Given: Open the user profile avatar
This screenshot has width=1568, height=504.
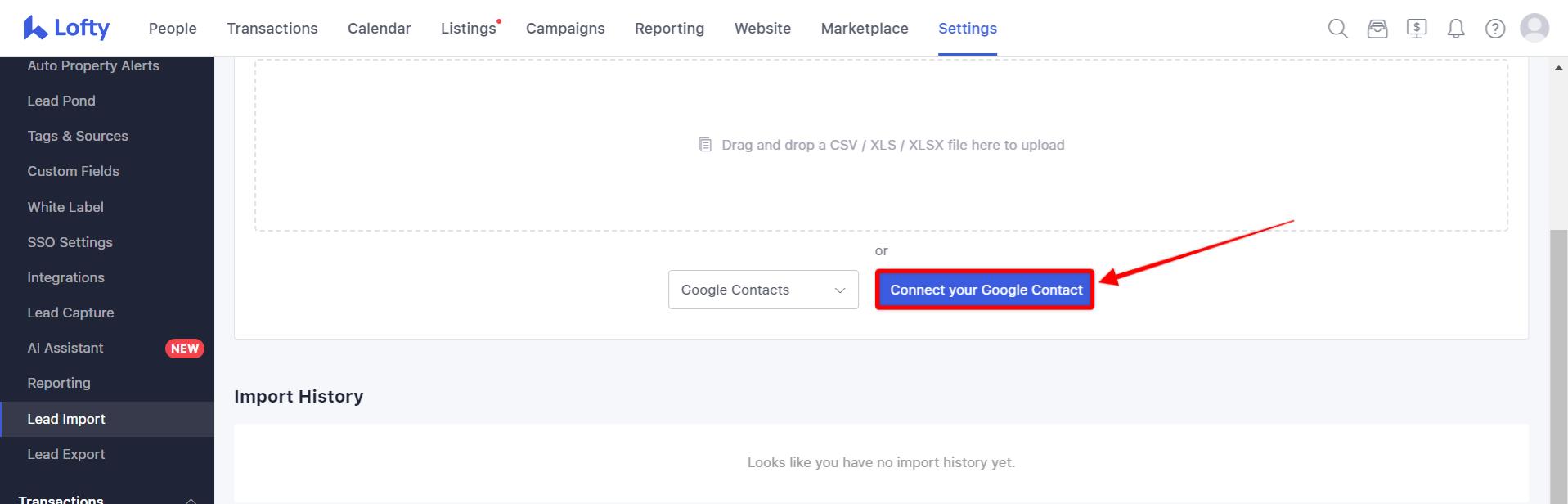Looking at the screenshot, I should [1534, 28].
